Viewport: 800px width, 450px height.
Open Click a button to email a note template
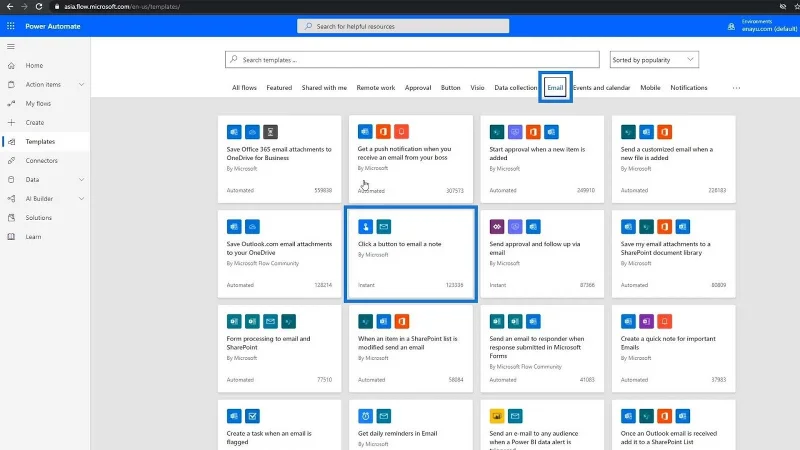coord(411,254)
